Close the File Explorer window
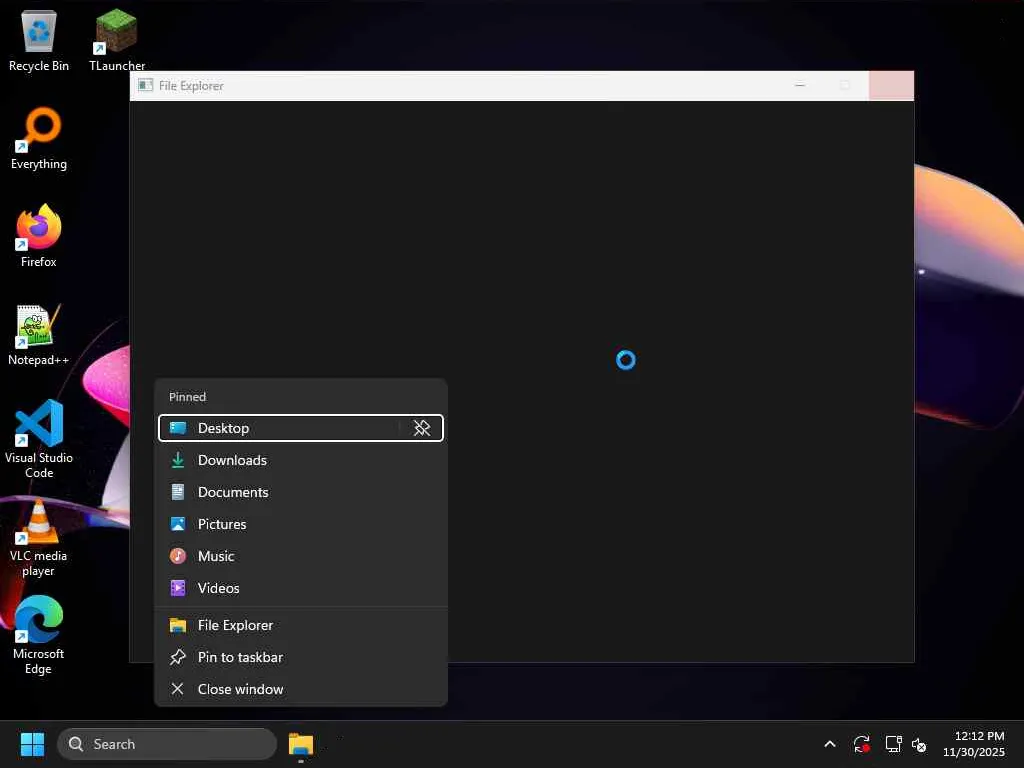Screen dimensions: 1024x768 pos(891,86)
